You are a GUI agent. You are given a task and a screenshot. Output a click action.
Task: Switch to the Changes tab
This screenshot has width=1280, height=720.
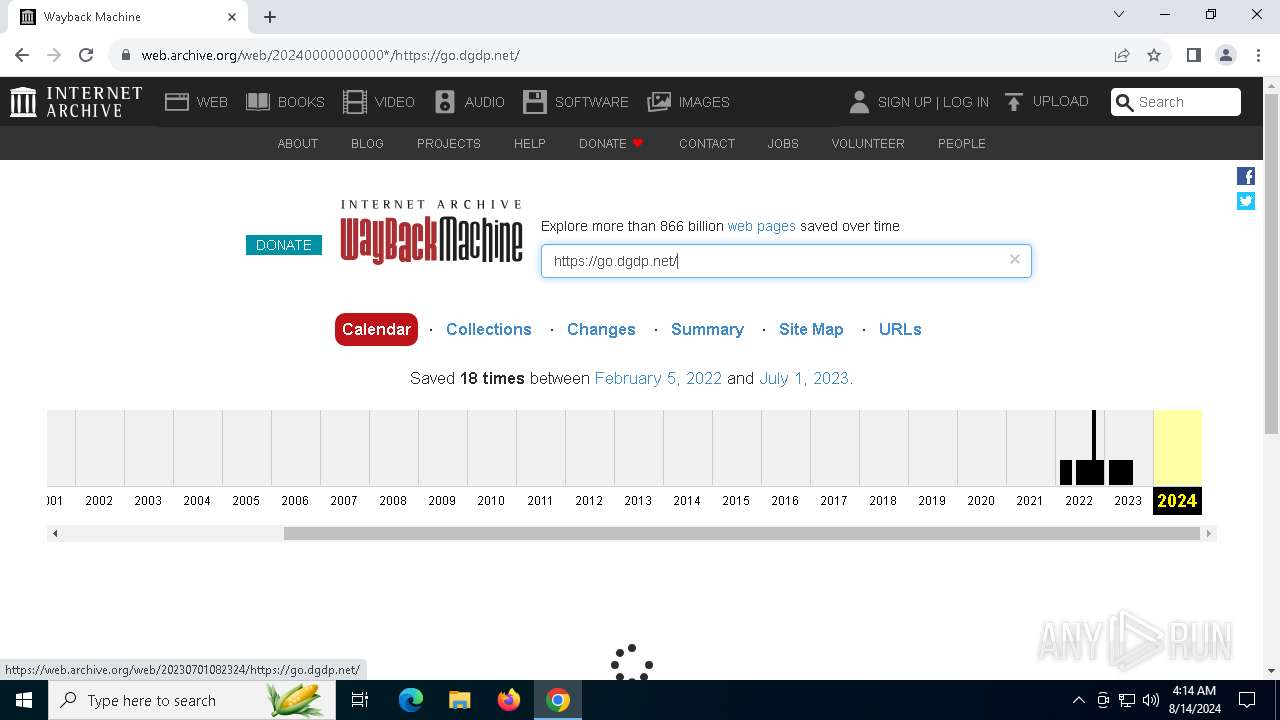pyautogui.click(x=601, y=329)
